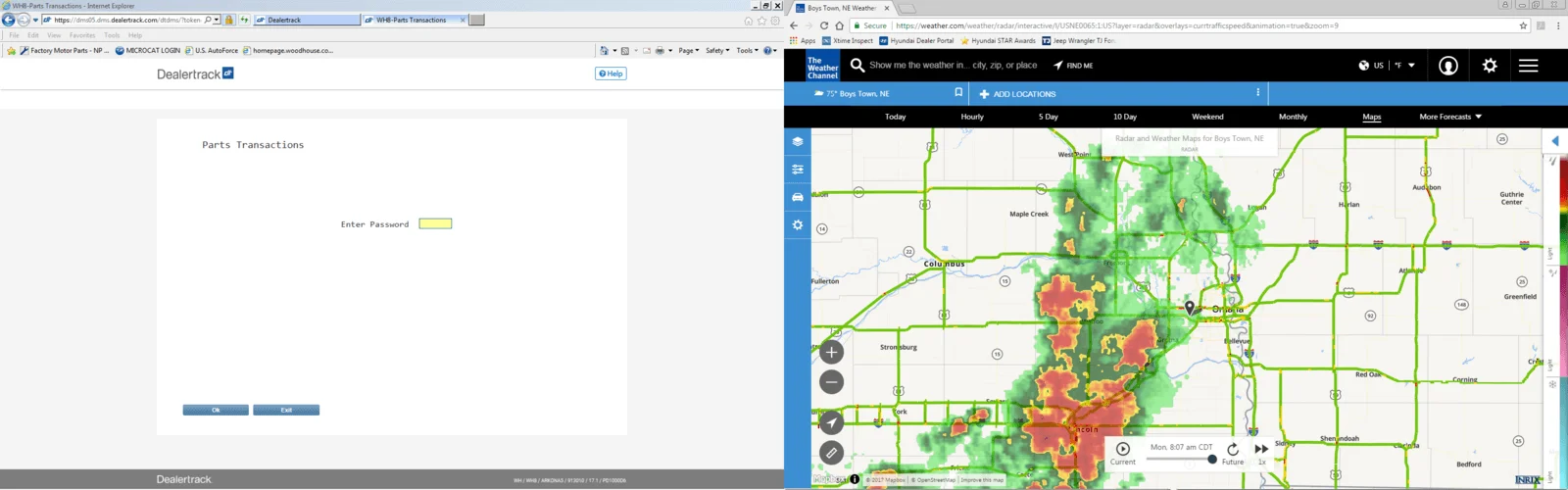The height and width of the screenshot is (490, 1568).
Task: Expand the IE Tools command bar dropdown
Action: (747, 50)
